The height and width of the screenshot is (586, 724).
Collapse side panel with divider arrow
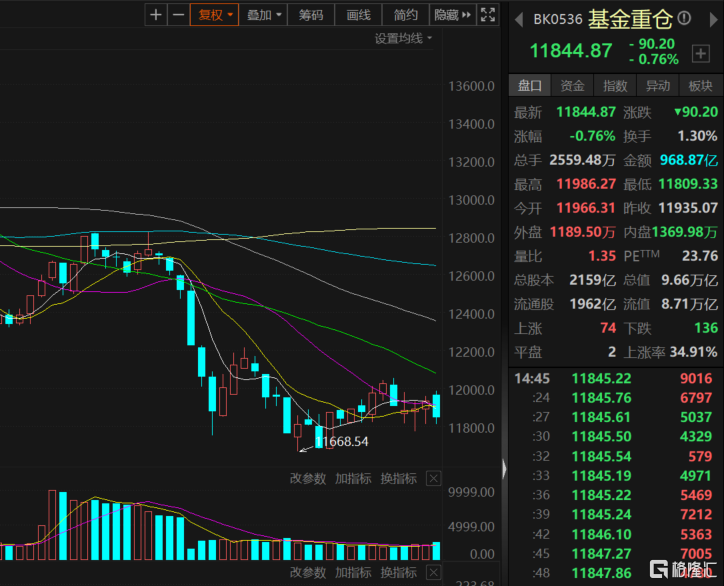tap(504, 469)
